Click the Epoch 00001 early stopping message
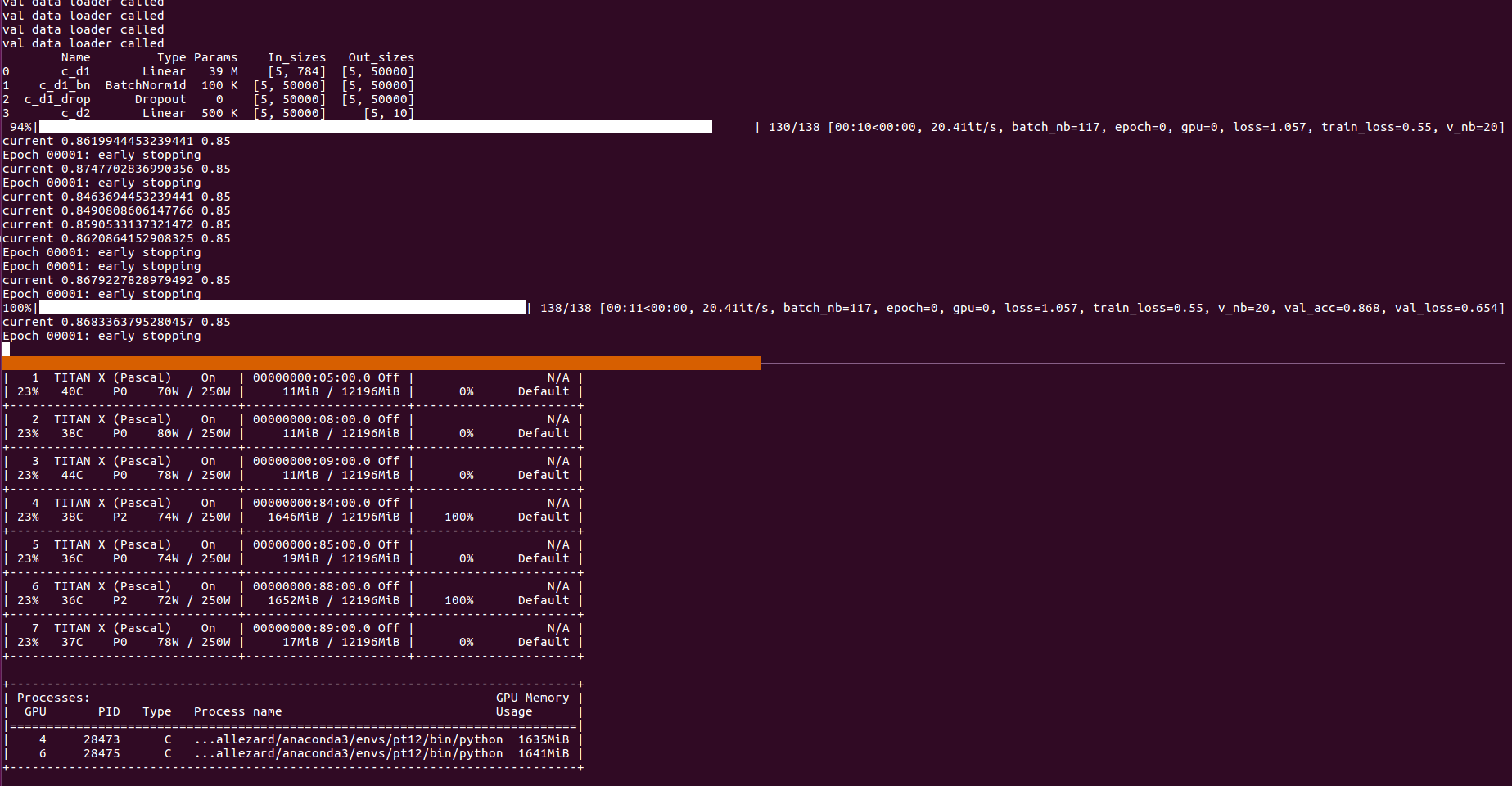This screenshot has width=1512, height=786. click(x=102, y=336)
